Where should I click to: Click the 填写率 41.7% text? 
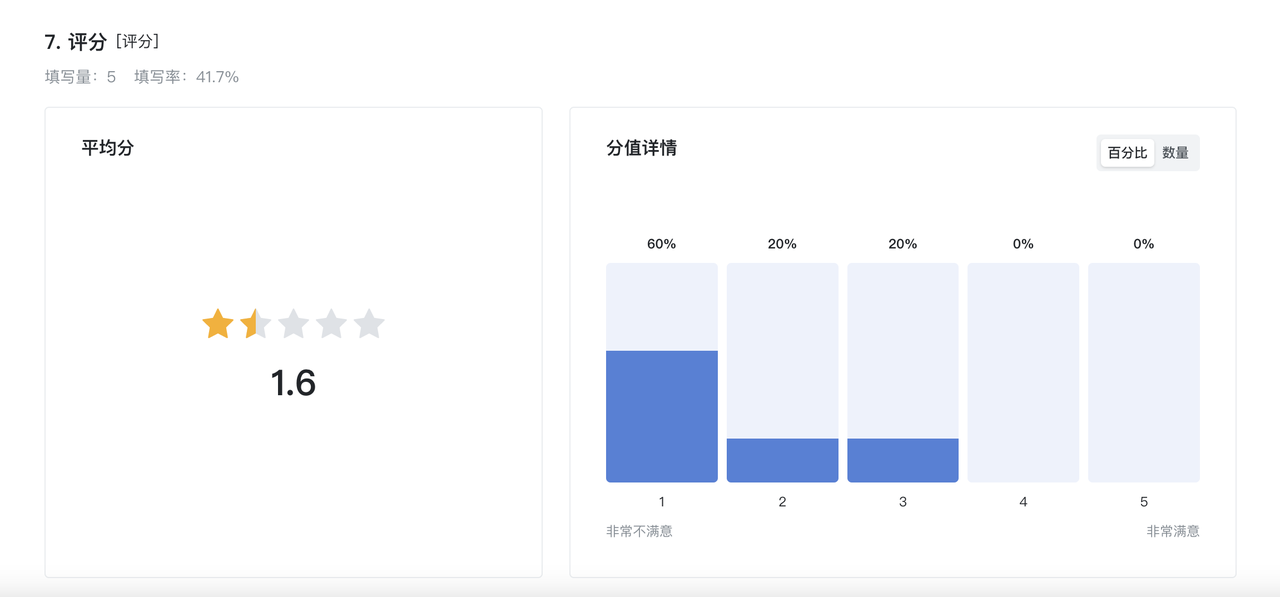(187, 76)
